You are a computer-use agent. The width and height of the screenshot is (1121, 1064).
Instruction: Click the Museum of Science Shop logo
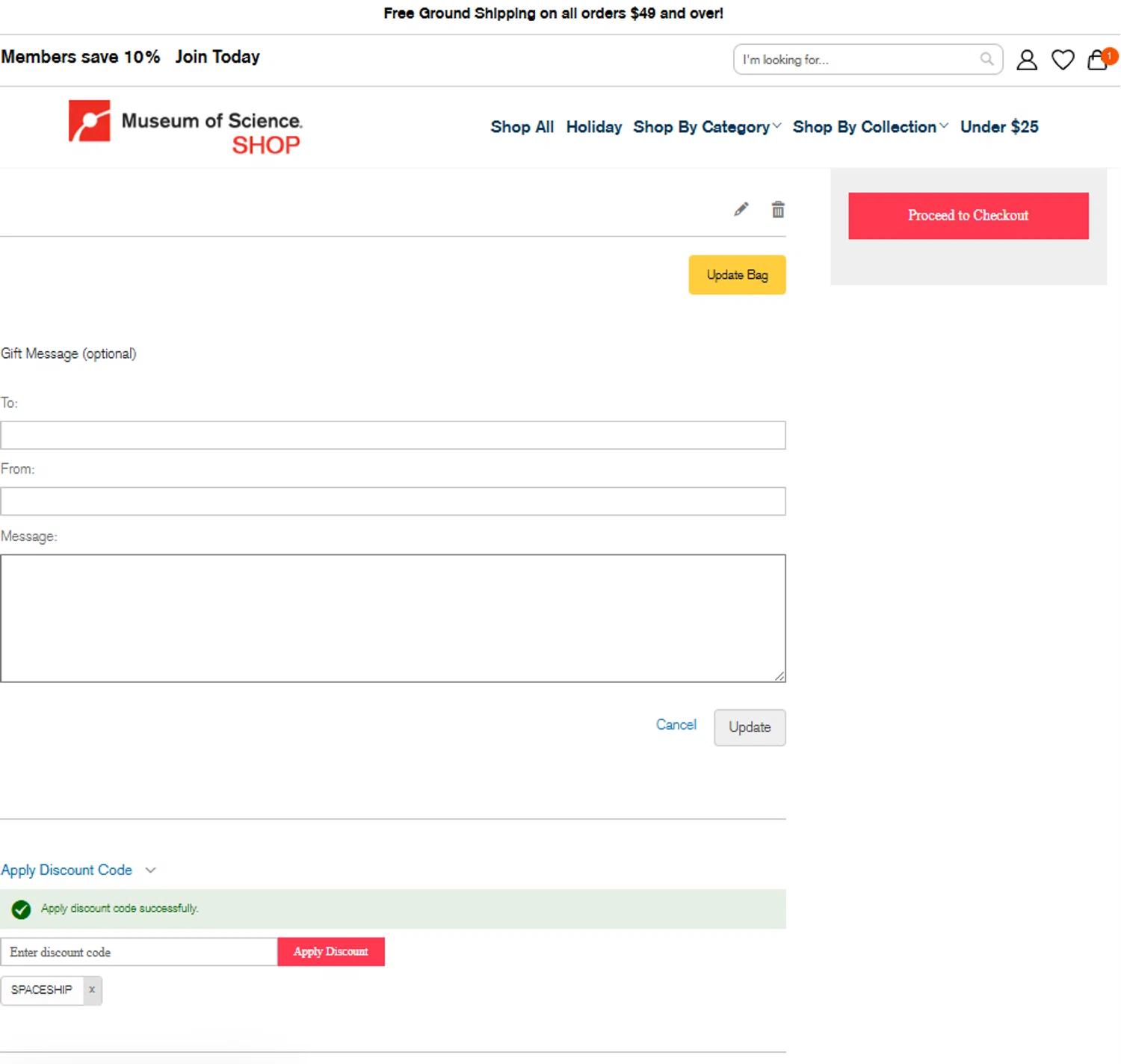185,127
